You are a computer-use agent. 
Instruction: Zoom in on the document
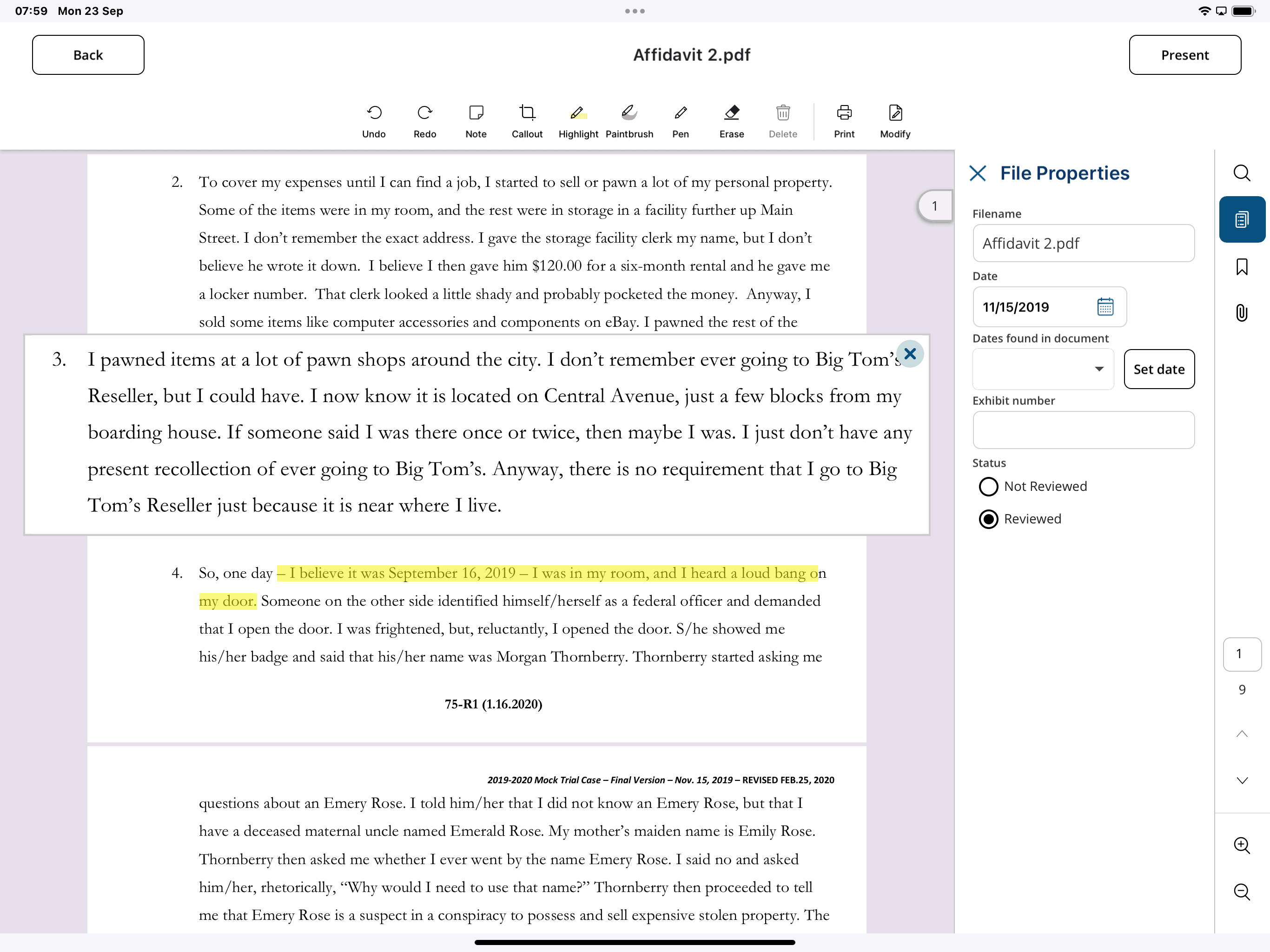click(1242, 845)
